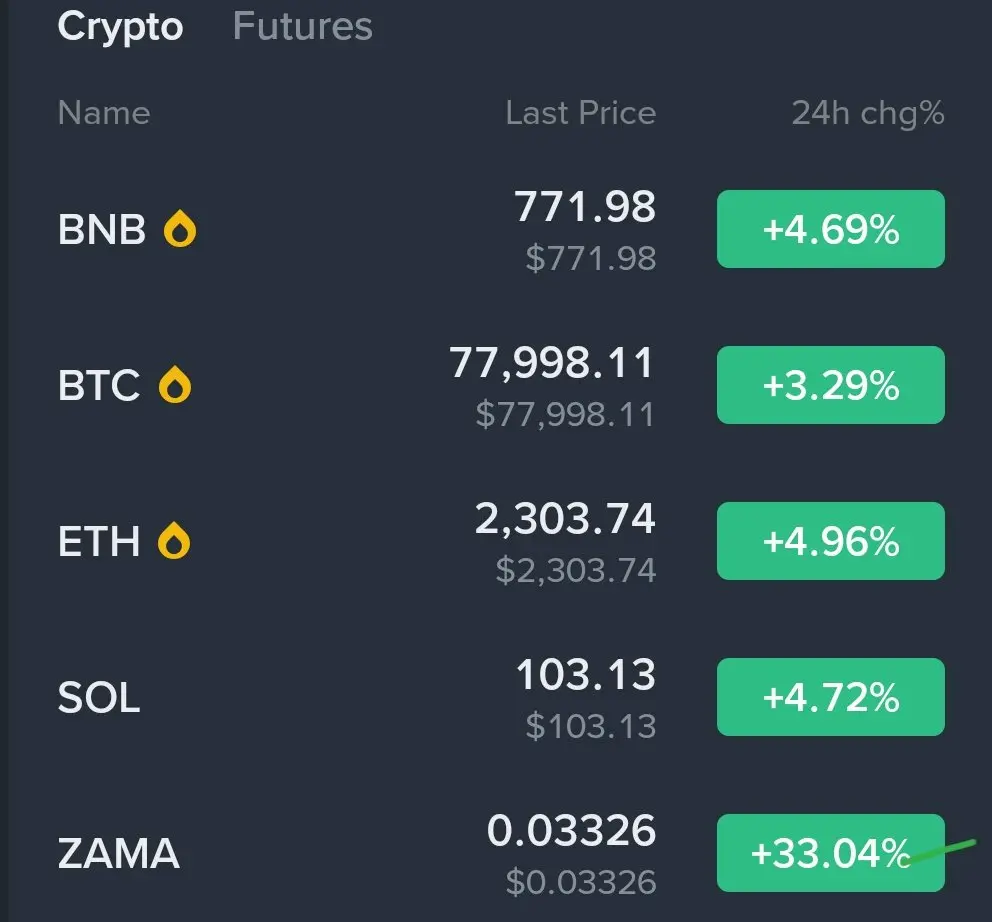This screenshot has width=992, height=922.
Task: Switch to the Futures tab
Action: (302, 26)
